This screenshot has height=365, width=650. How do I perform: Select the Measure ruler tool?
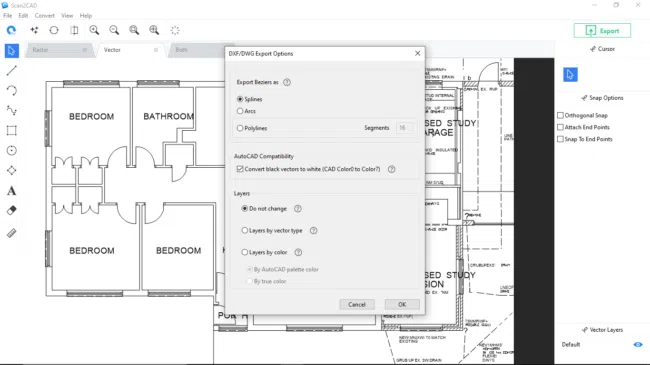(x=12, y=233)
